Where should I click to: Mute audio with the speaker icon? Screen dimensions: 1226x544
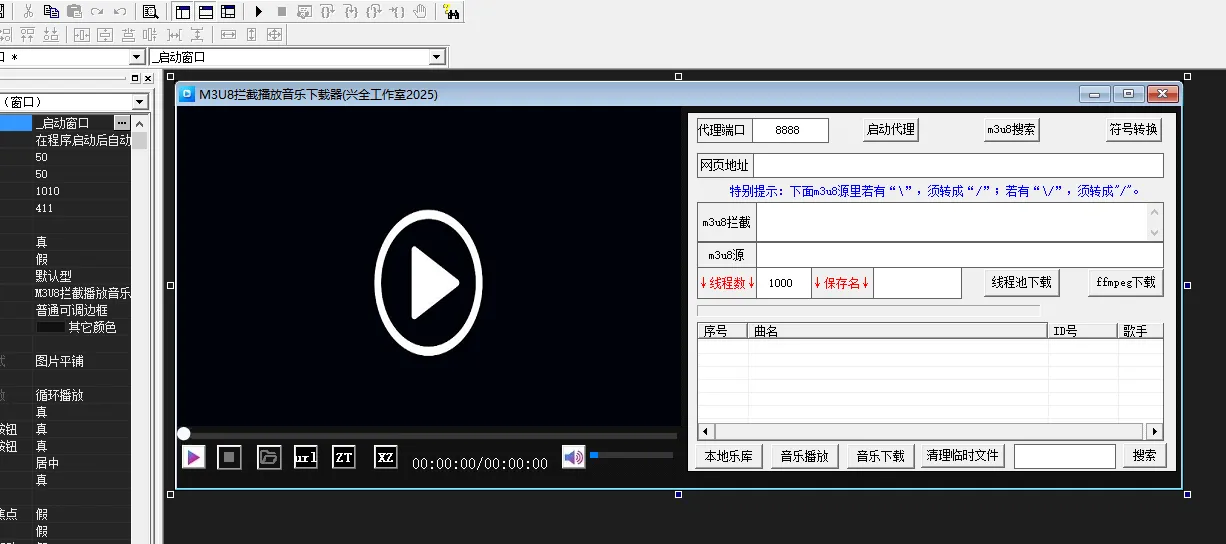573,457
